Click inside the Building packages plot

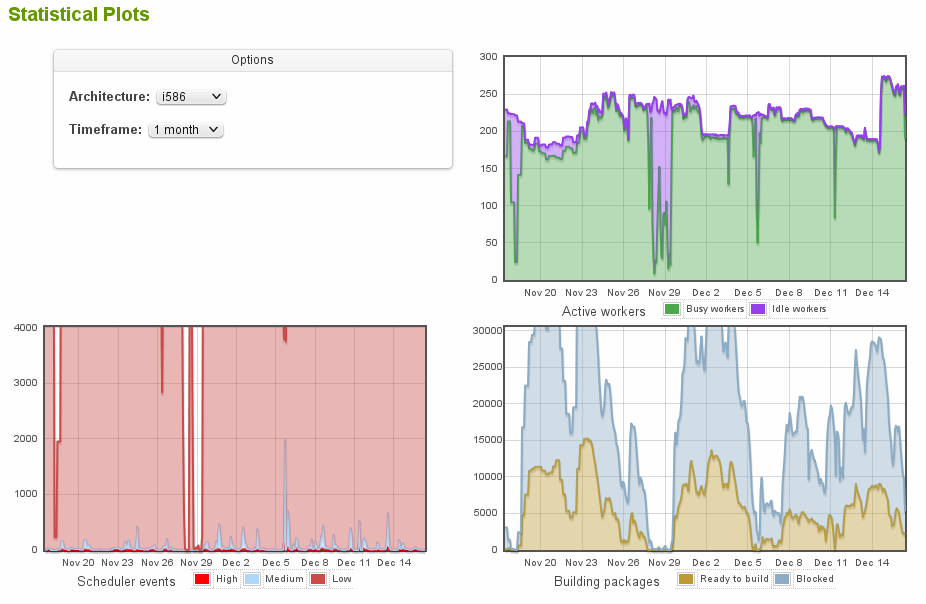705,438
